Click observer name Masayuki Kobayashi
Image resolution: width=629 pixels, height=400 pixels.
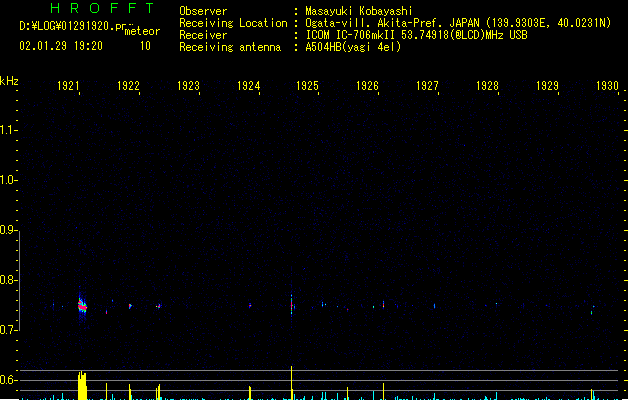tap(359, 11)
